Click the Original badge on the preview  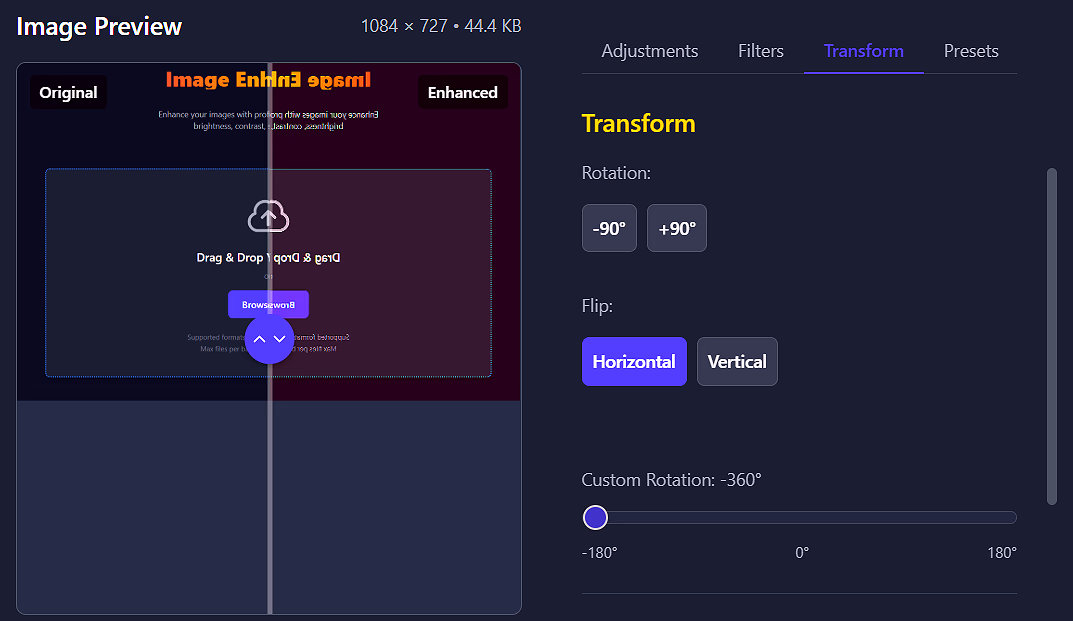click(67, 92)
